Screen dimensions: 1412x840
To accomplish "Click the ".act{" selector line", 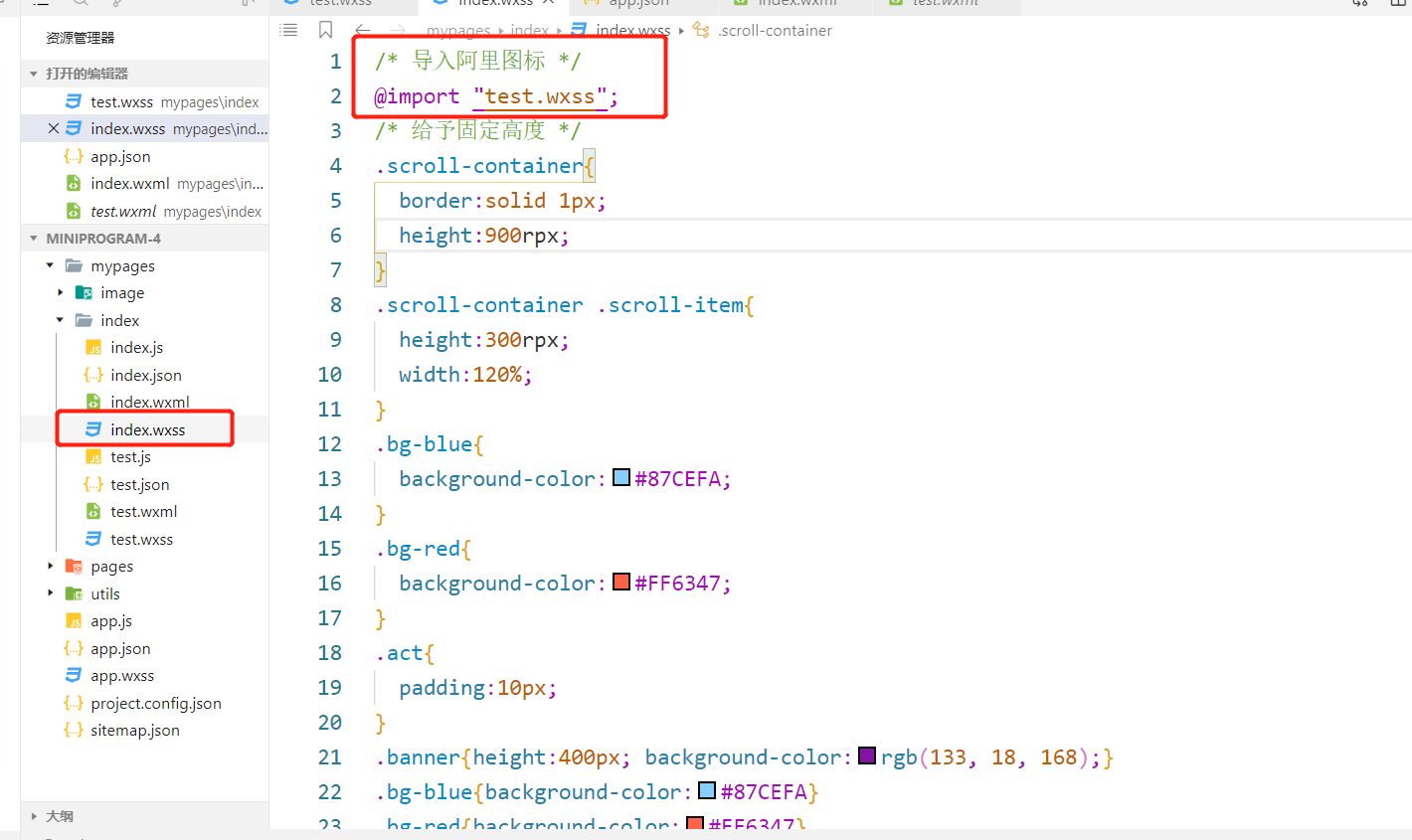I will [405, 653].
